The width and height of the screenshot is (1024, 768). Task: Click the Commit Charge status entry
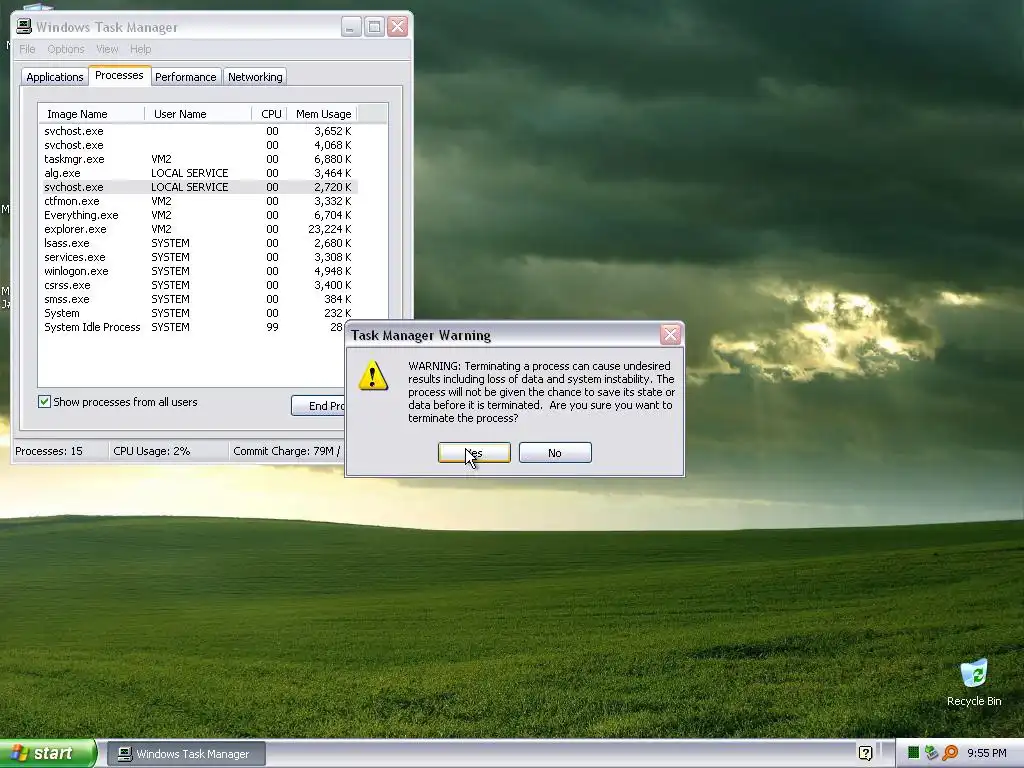tap(287, 451)
